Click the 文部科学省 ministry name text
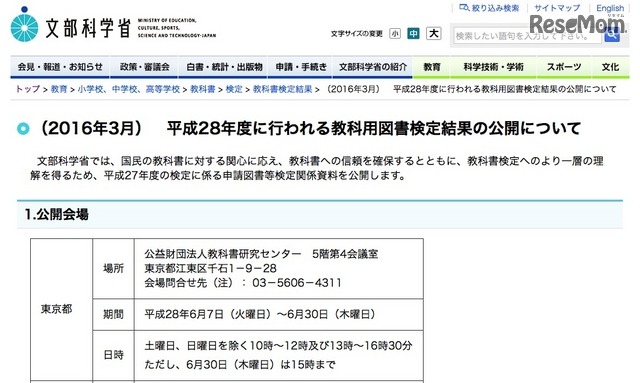Image resolution: width=640 pixels, height=383 pixels. (x=88, y=27)
